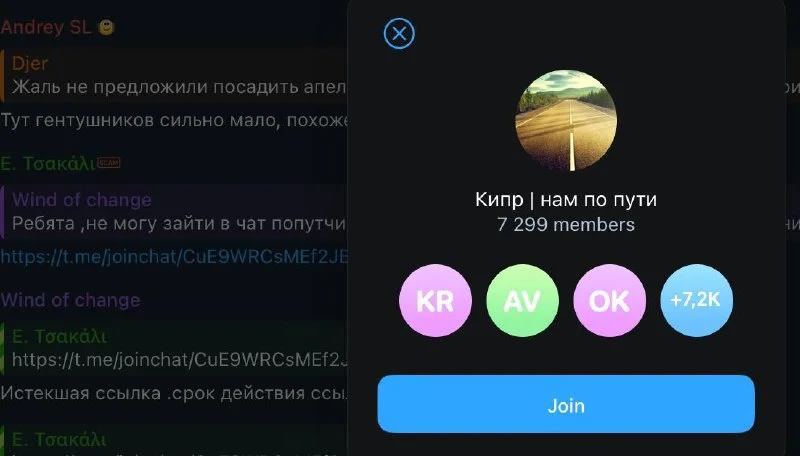The width and height of the screenshot is (800, 456).
Task: Select the AV member avatar
Action: (x=522, y=300)
